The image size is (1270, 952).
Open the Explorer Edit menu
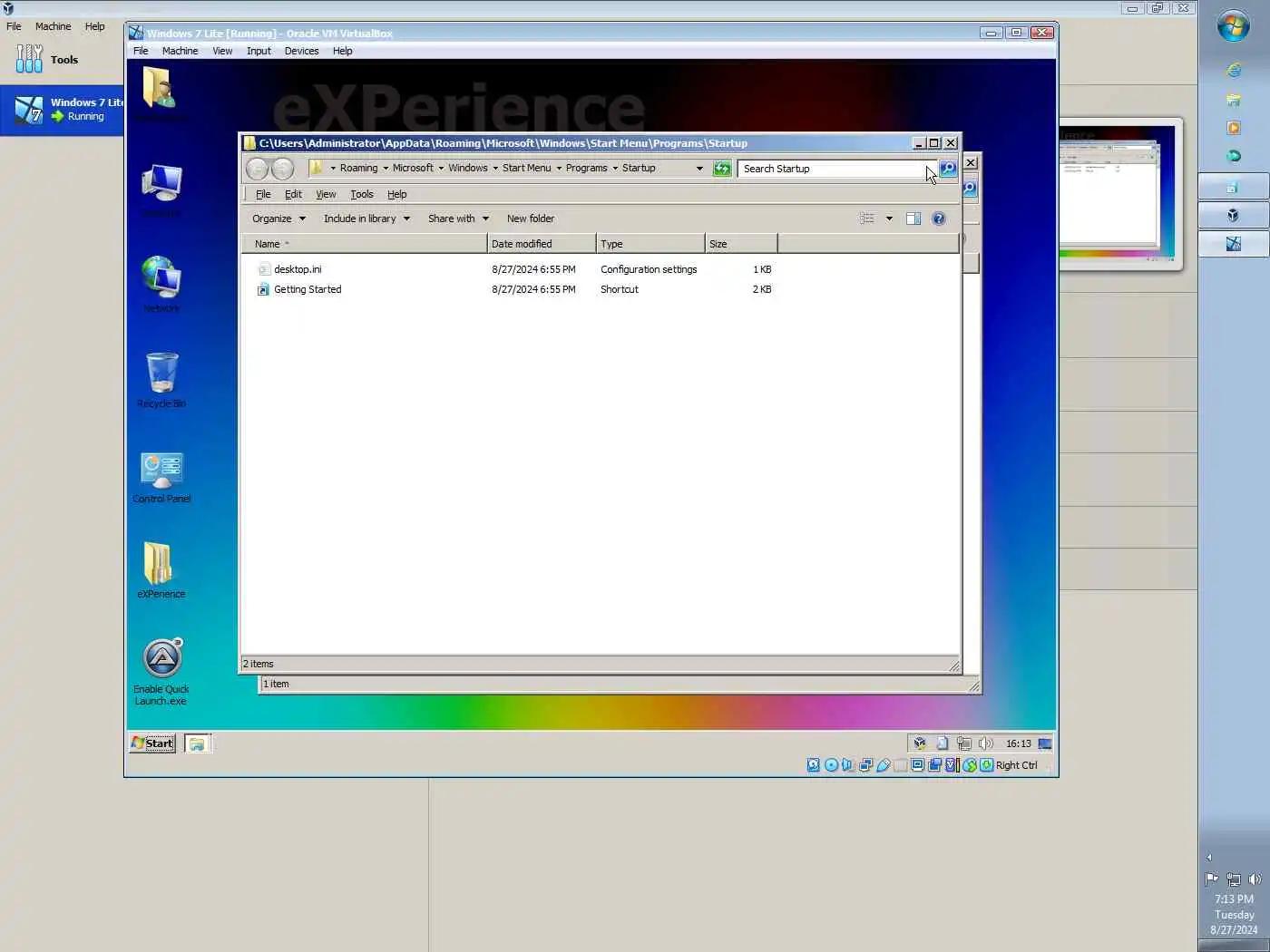coord(293,194)
